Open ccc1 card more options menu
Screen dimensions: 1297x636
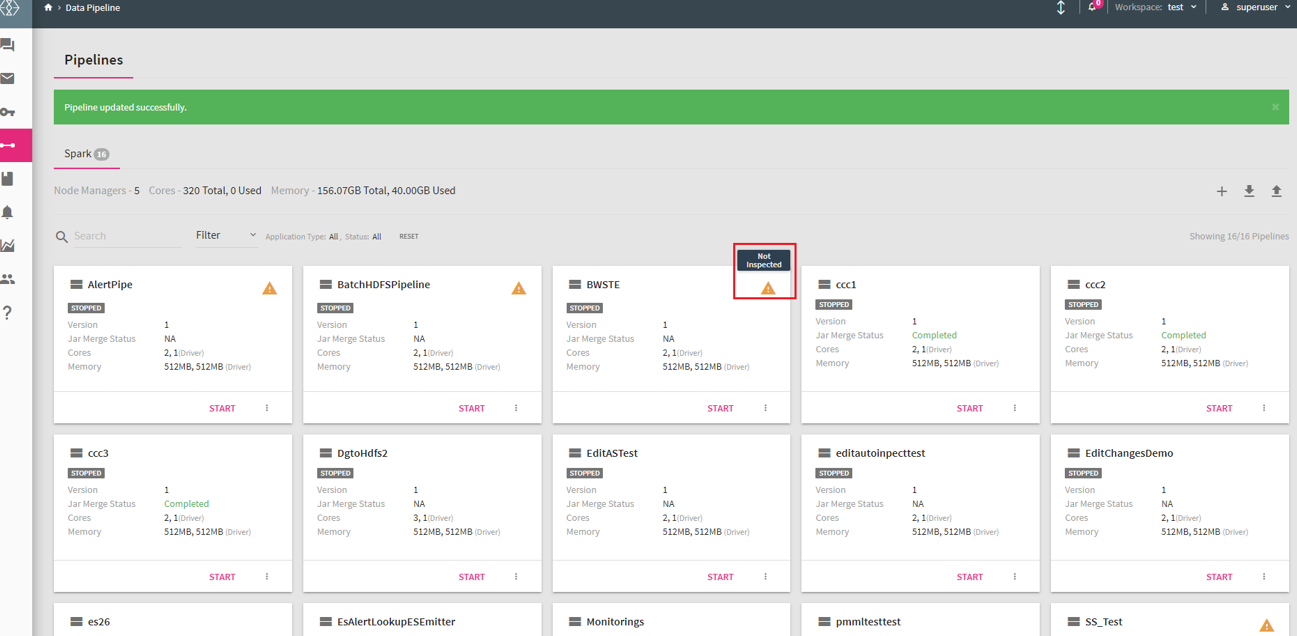pos(1015,408)
